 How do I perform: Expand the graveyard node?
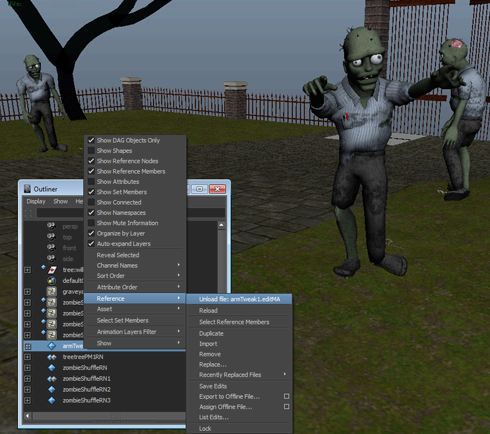[28, 292]
